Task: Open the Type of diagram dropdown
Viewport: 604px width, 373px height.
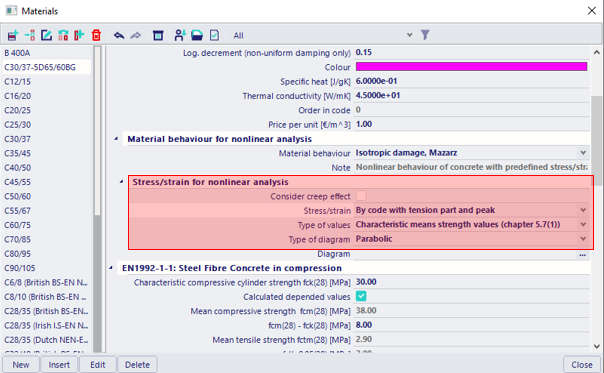Action: [x=583, y=239]
